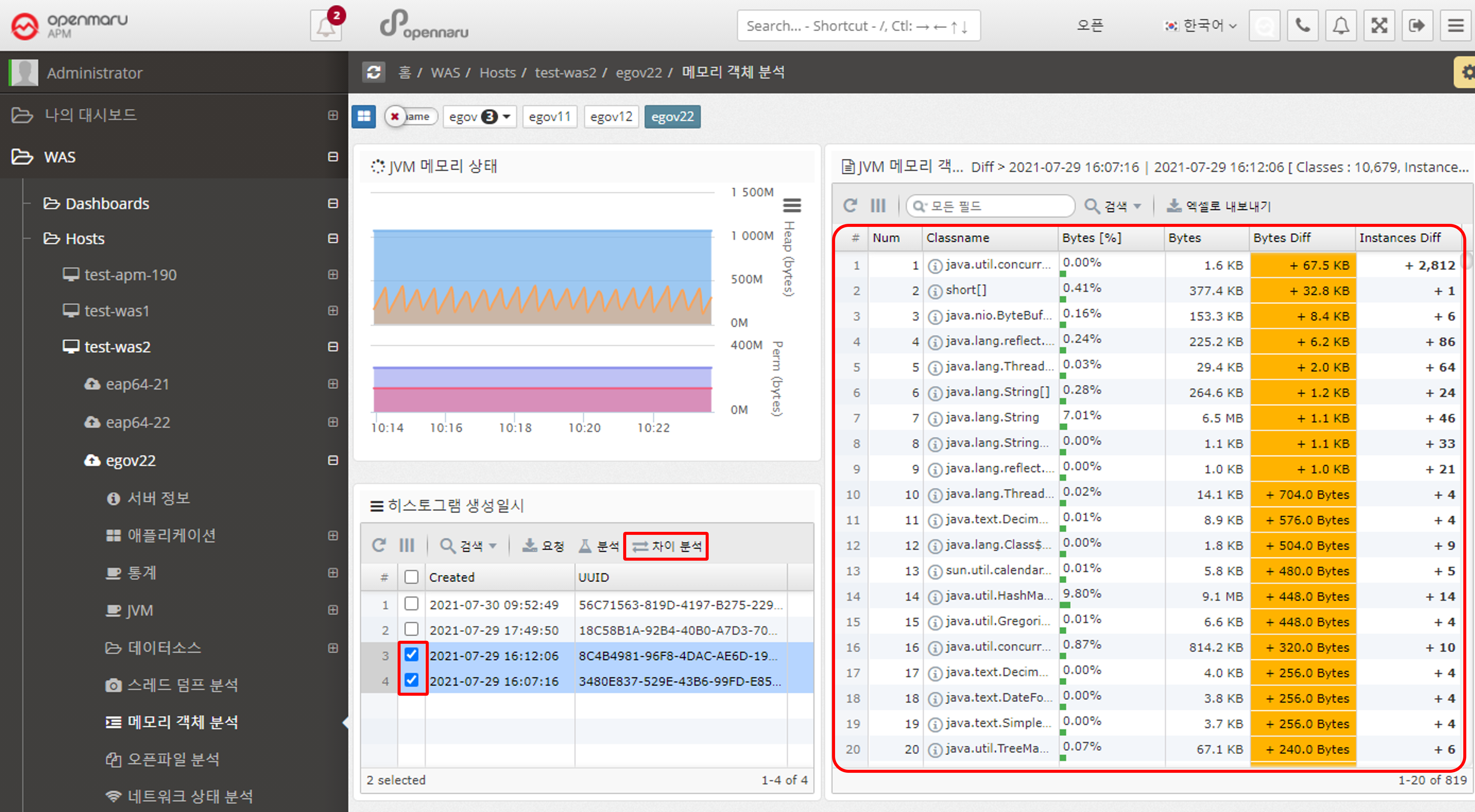Screen dimensions: 1475x812
Task: Open 스레드 덤프 분석 in sidebar
Action: 182,685
